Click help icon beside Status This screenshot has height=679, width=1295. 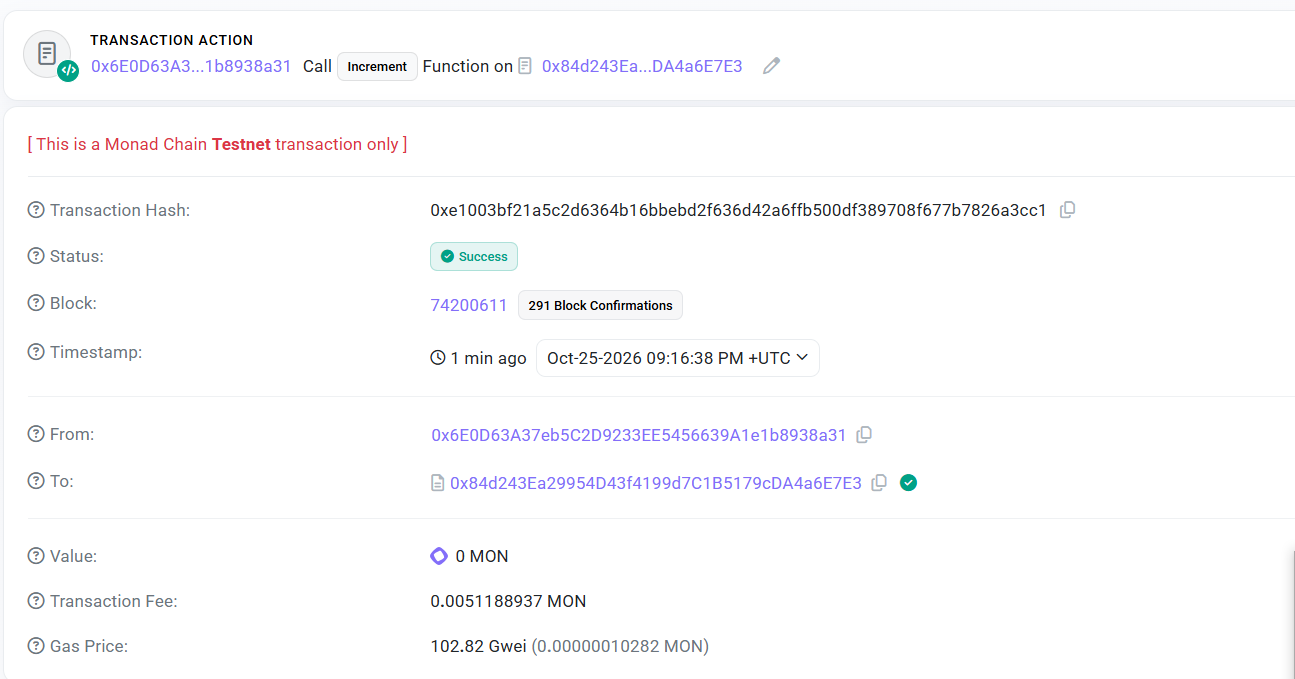pos(36,256)
